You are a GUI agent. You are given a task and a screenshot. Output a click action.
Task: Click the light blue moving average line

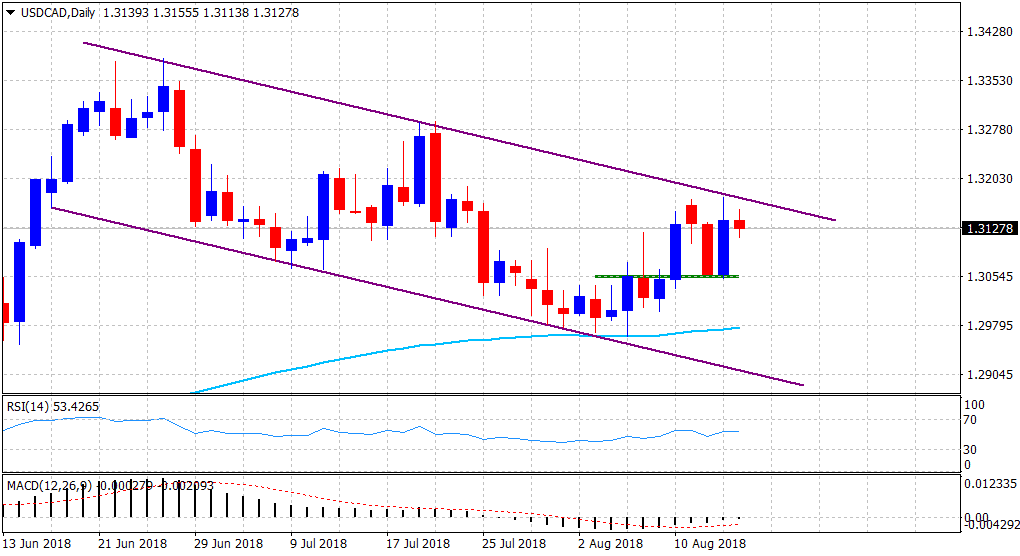(x=400, y=348)
